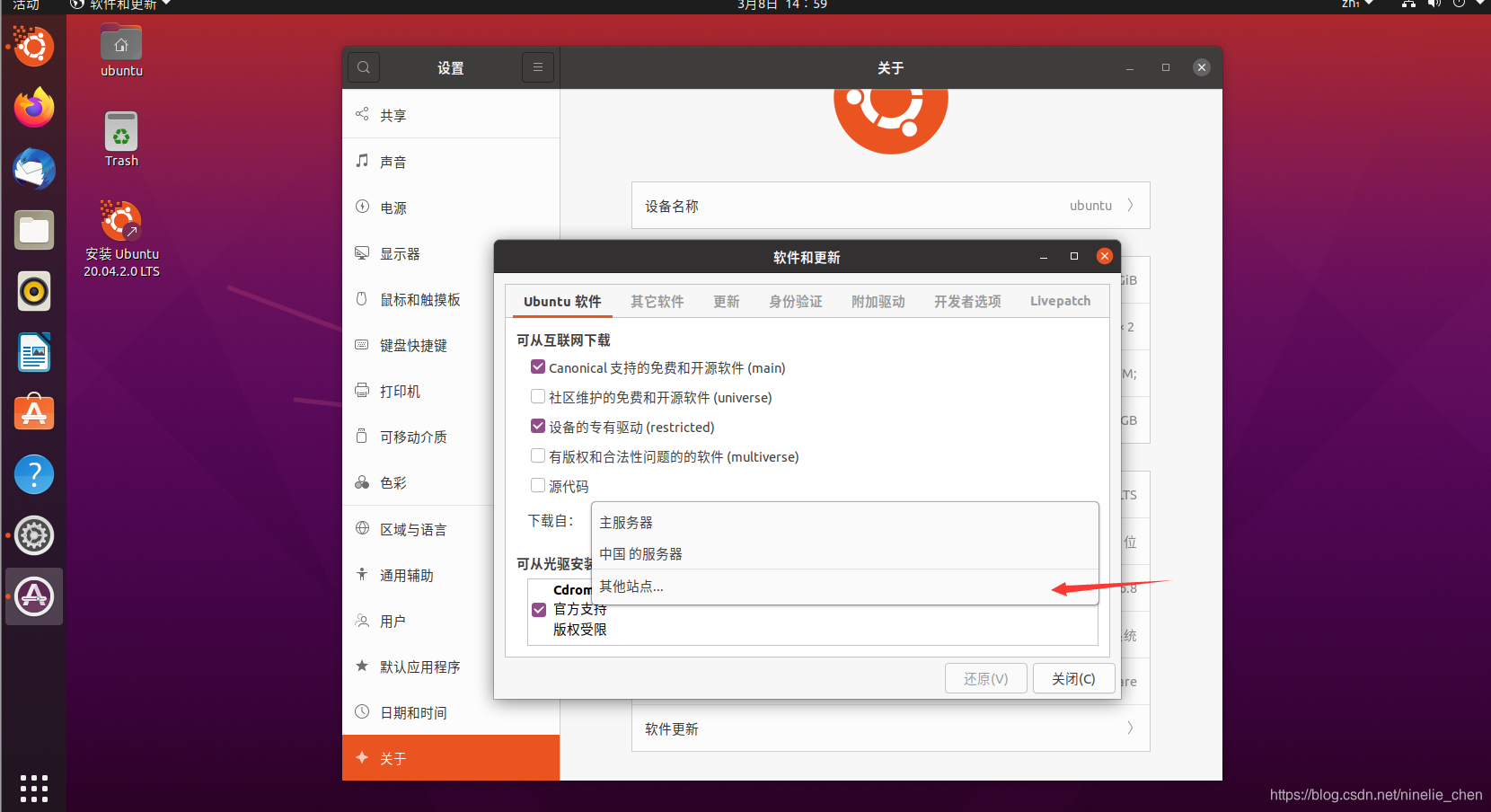The height and width of the screenshot is (812, 1491).
Task: Select Software & Updates icon in the dock
Action: pyautogui.click(x=34, y=596)
